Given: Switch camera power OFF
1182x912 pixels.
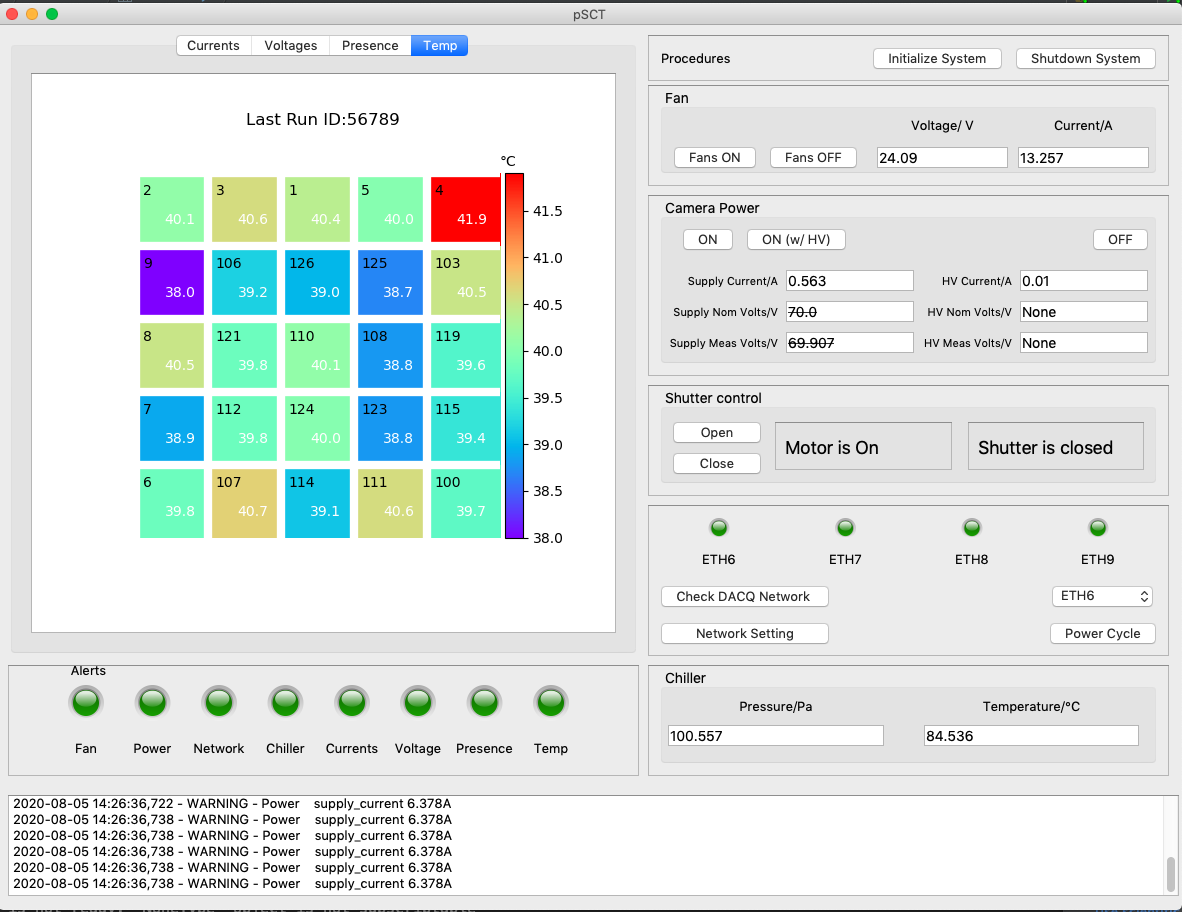Looking at the screenshot, I should pos(1120,240).
